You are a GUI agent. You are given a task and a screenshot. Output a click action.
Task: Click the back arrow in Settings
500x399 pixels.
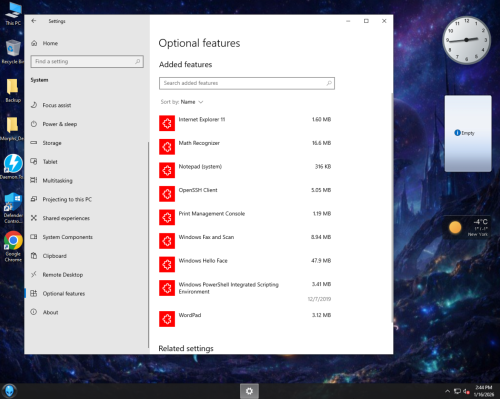pyautogui.click(x=34, y=21)
